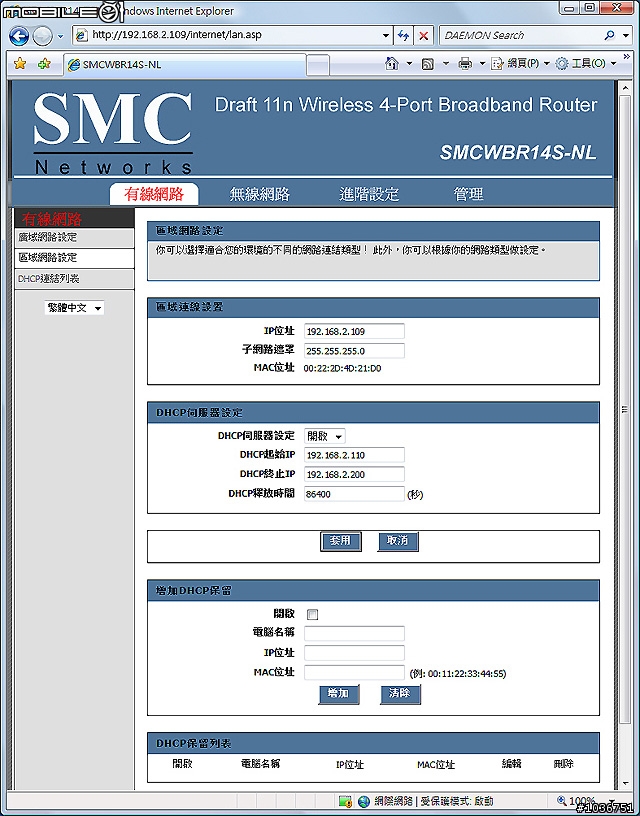The width and height of the screenshot is (640, 816).
Task: Click the DAEMON Search box
Action: tap(520, 35)
